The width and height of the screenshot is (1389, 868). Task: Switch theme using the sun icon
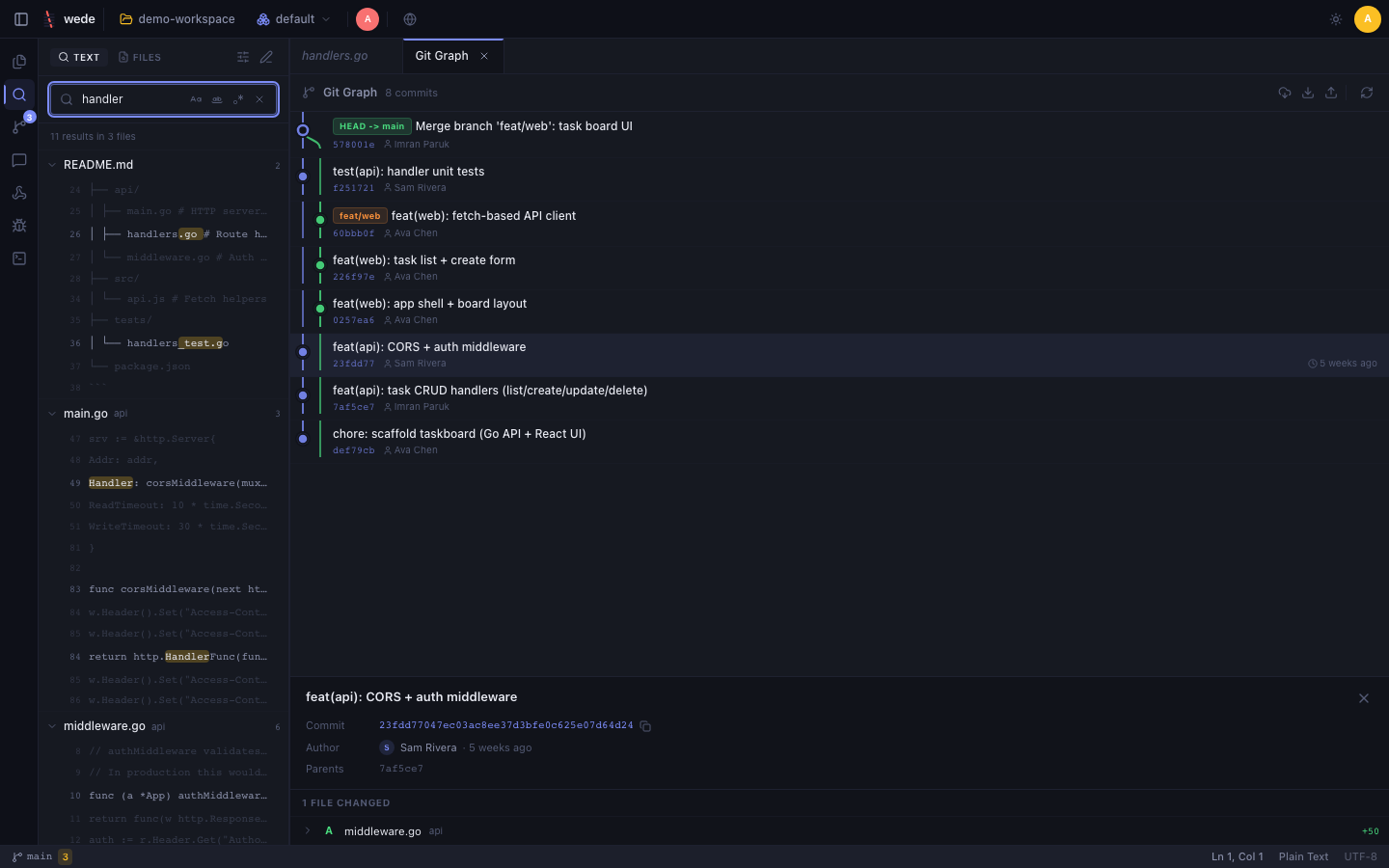1336,19
